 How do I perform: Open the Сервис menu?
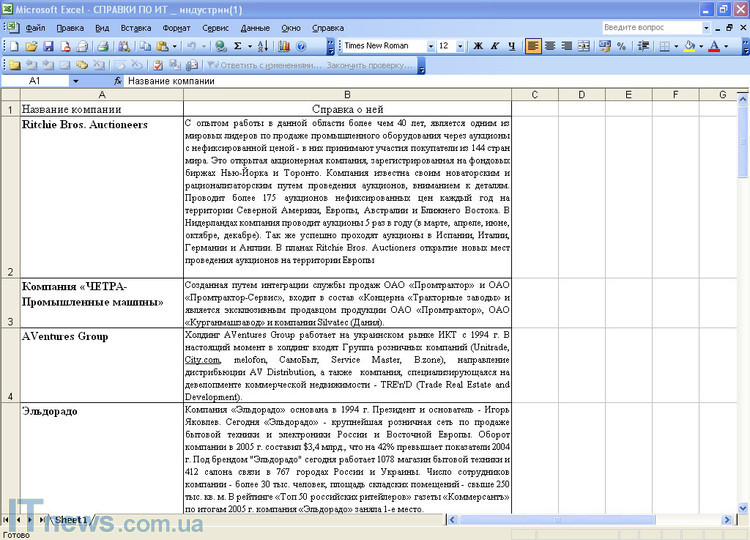tap(215, 28)
